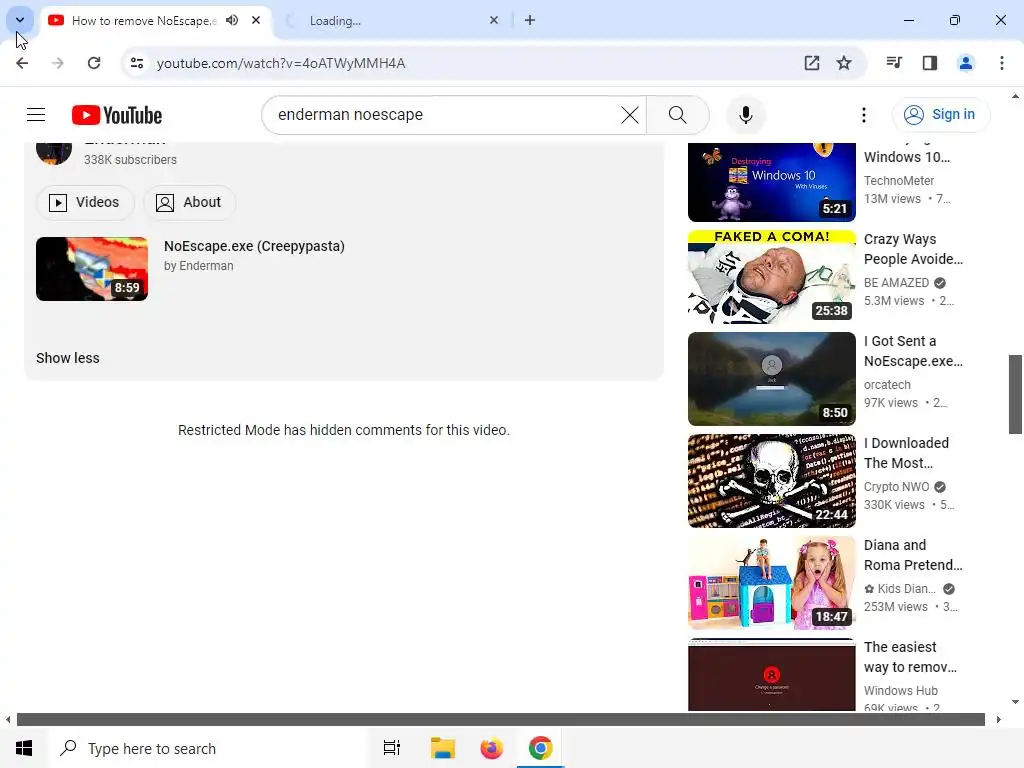Open 'Diana and Roma Pretend...' title

[x=913, y=554]
